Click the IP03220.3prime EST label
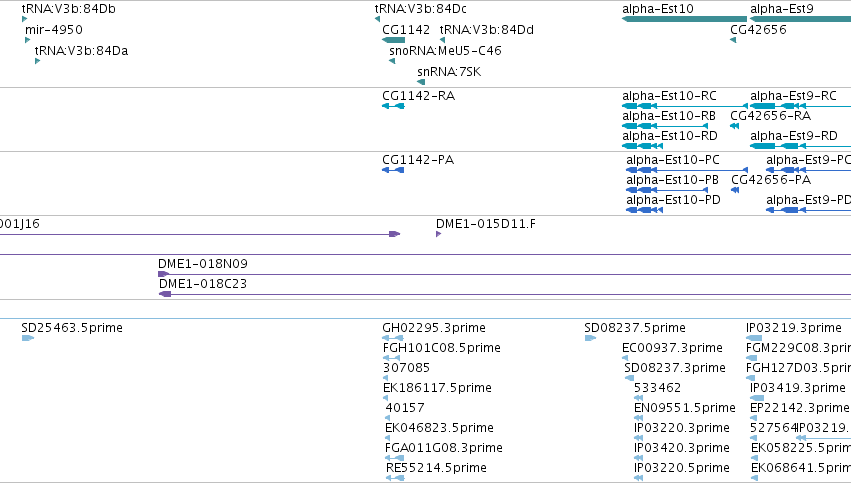This screenshot has width=851, height=483. click(x=682, y=428)
